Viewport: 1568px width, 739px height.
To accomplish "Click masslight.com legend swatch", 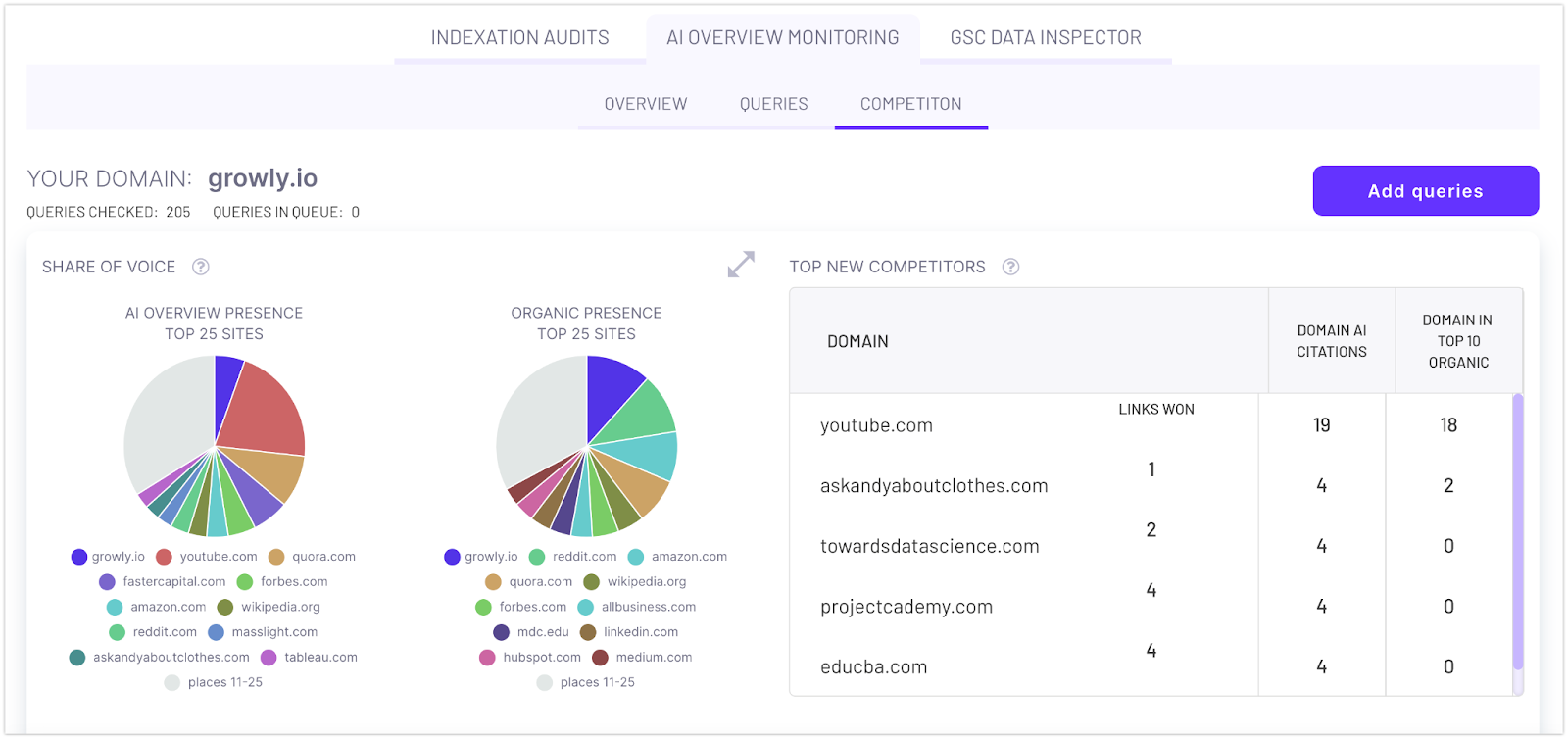I will [217, 633].
